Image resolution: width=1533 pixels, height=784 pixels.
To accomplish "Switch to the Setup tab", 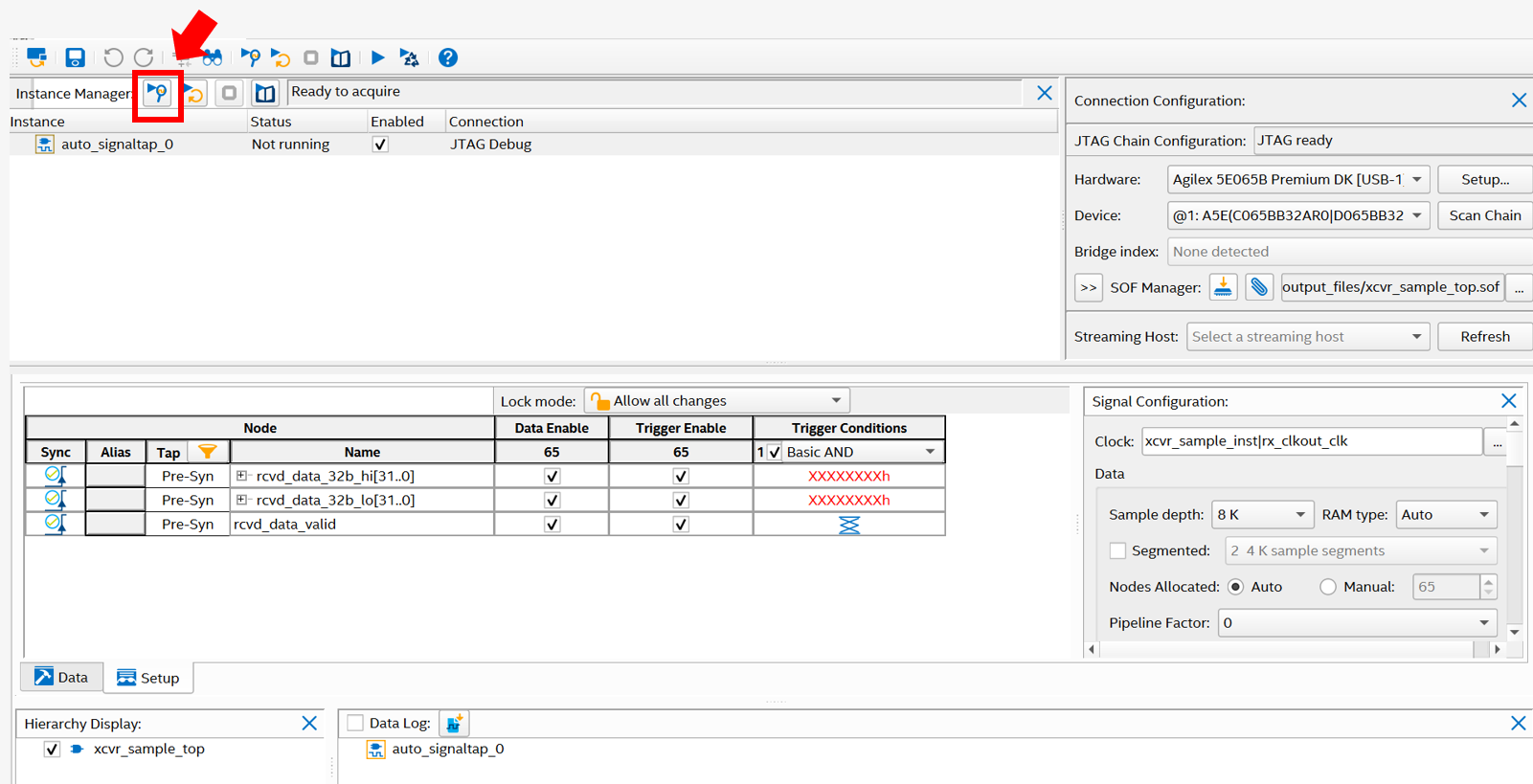I will coord(148,678).
